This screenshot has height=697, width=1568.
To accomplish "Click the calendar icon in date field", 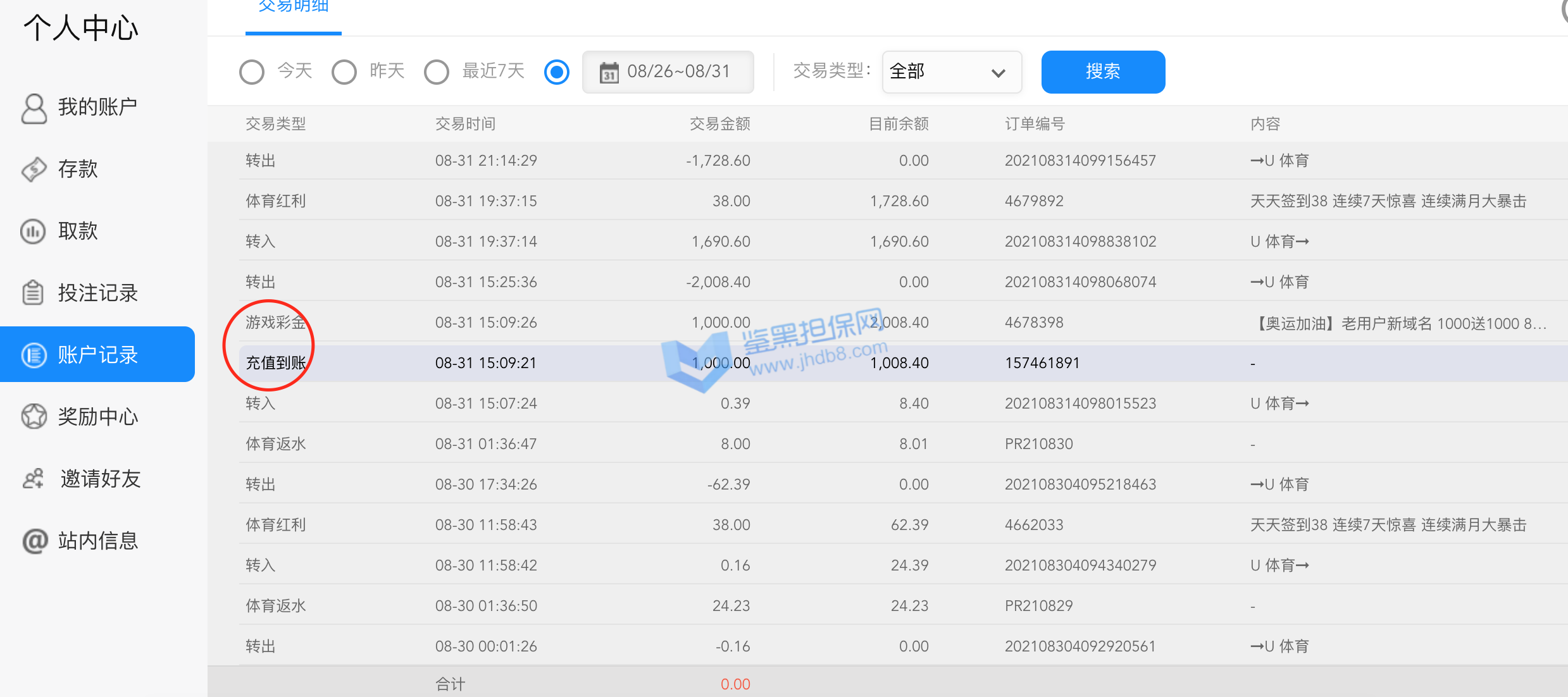I will [x=609, y=72].
